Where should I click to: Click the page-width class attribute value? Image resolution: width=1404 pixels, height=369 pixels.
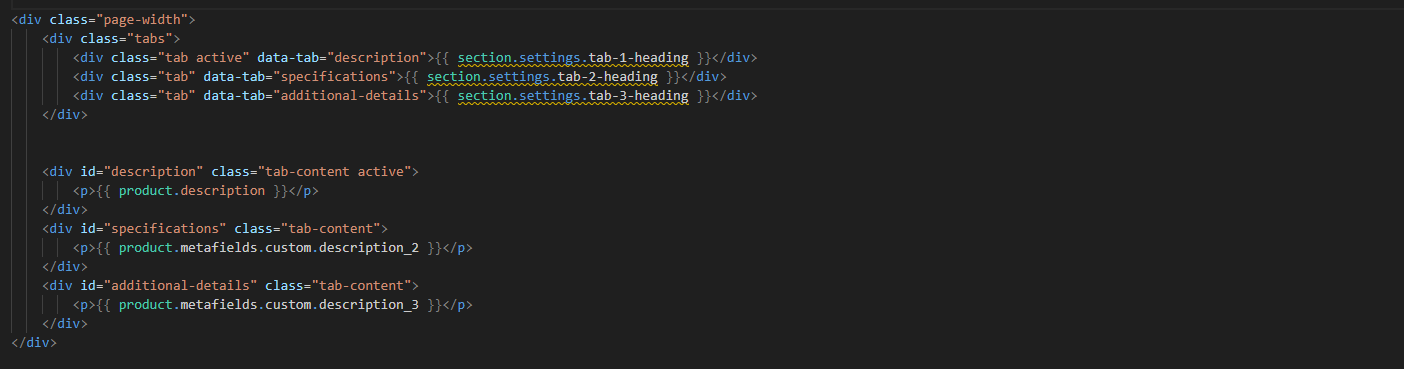144,19
